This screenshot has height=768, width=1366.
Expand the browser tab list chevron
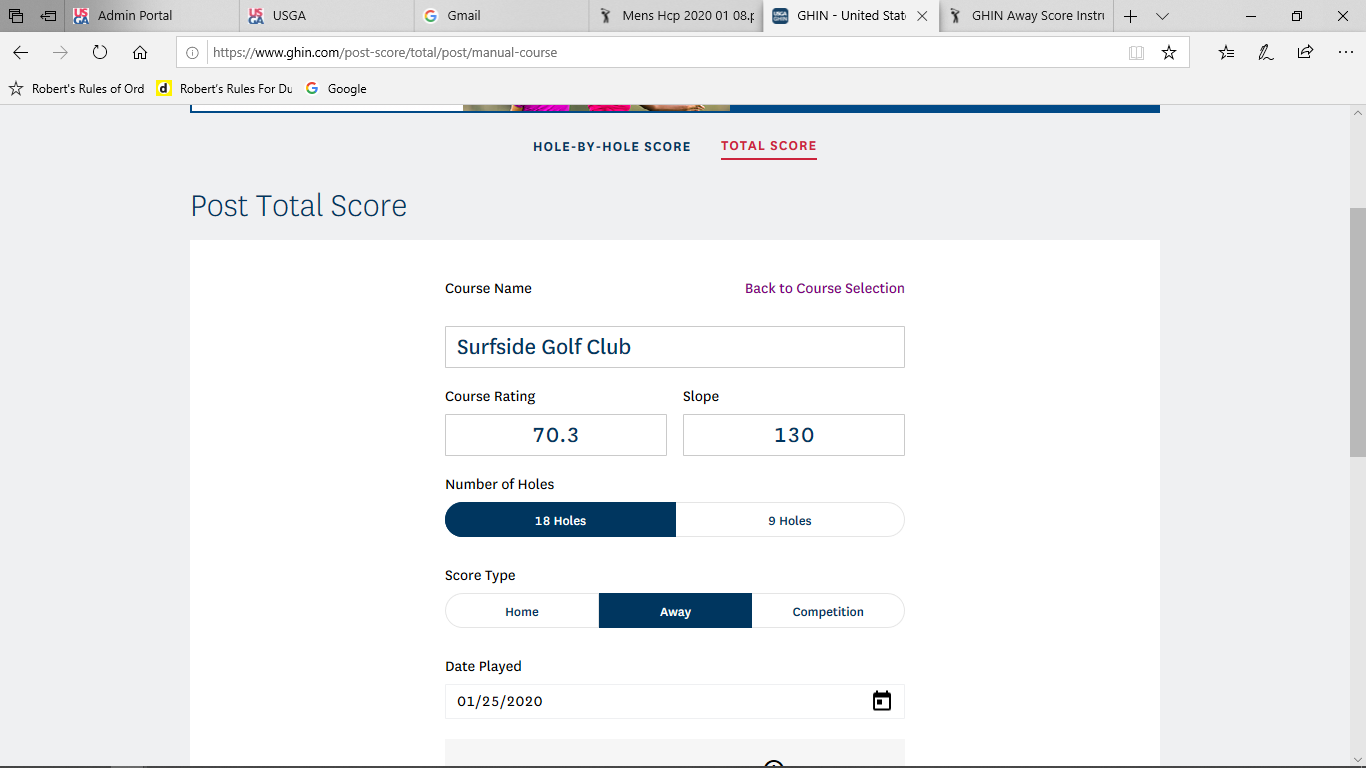tap(1162, 16)
